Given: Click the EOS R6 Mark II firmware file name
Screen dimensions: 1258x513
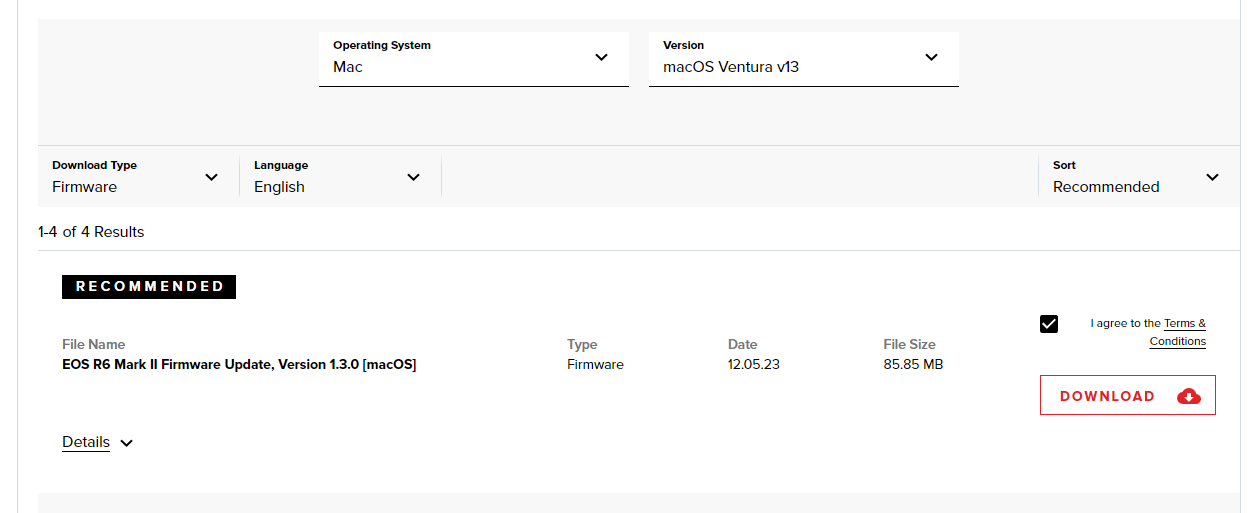Looking at the screenshot, I should 239,364.
